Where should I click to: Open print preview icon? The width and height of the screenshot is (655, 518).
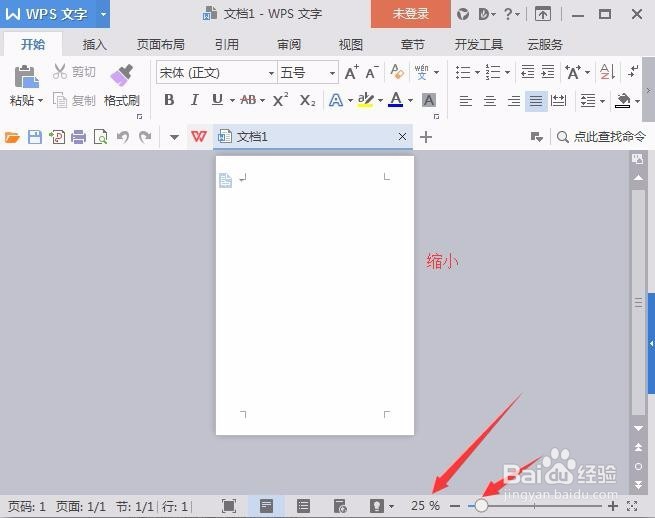(101, 137)
